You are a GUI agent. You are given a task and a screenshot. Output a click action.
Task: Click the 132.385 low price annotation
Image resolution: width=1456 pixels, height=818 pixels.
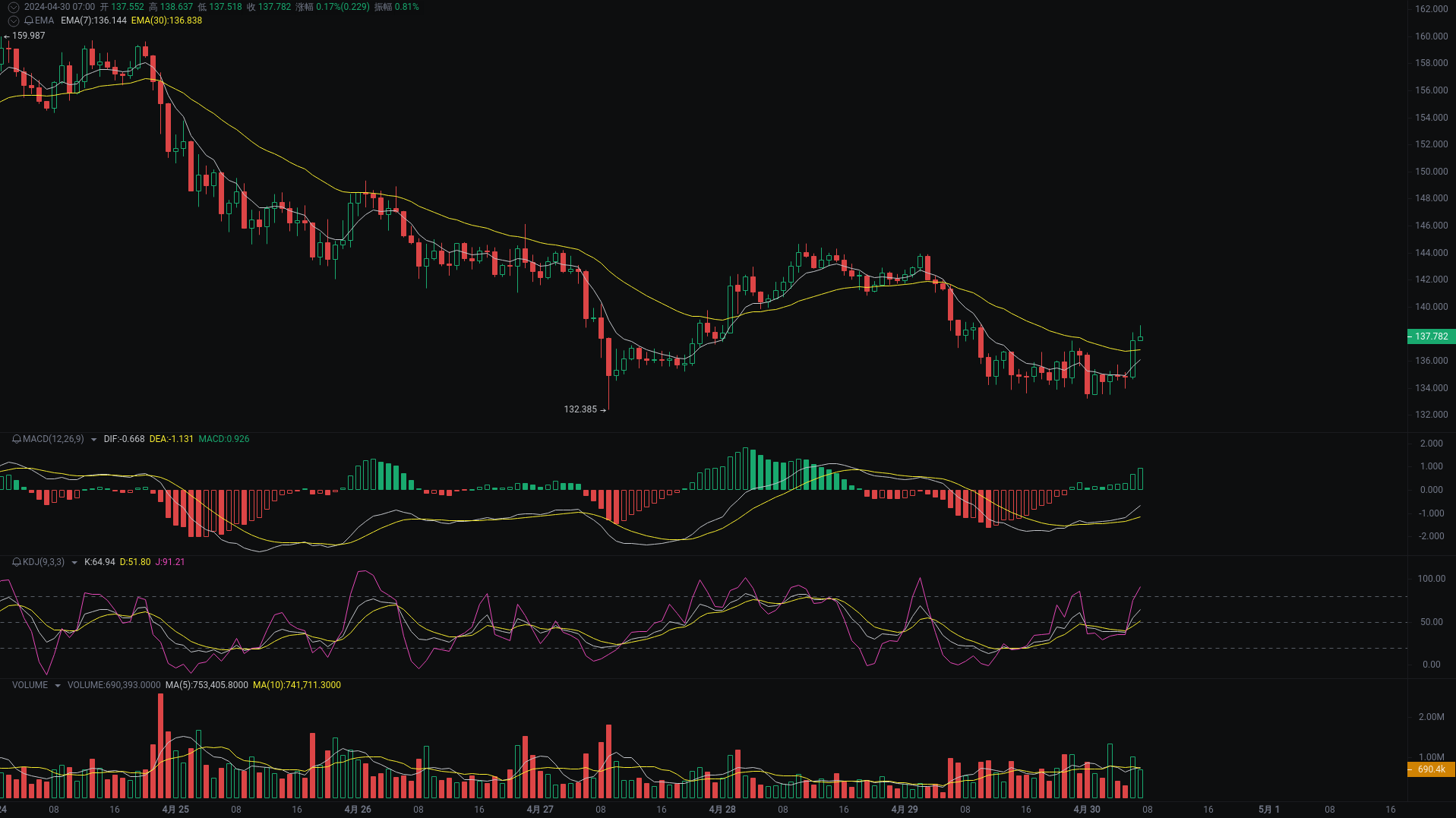580,409
